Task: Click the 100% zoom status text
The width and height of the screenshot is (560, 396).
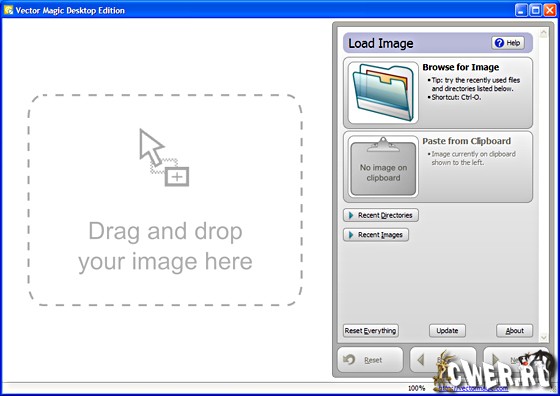Action: 416,388
